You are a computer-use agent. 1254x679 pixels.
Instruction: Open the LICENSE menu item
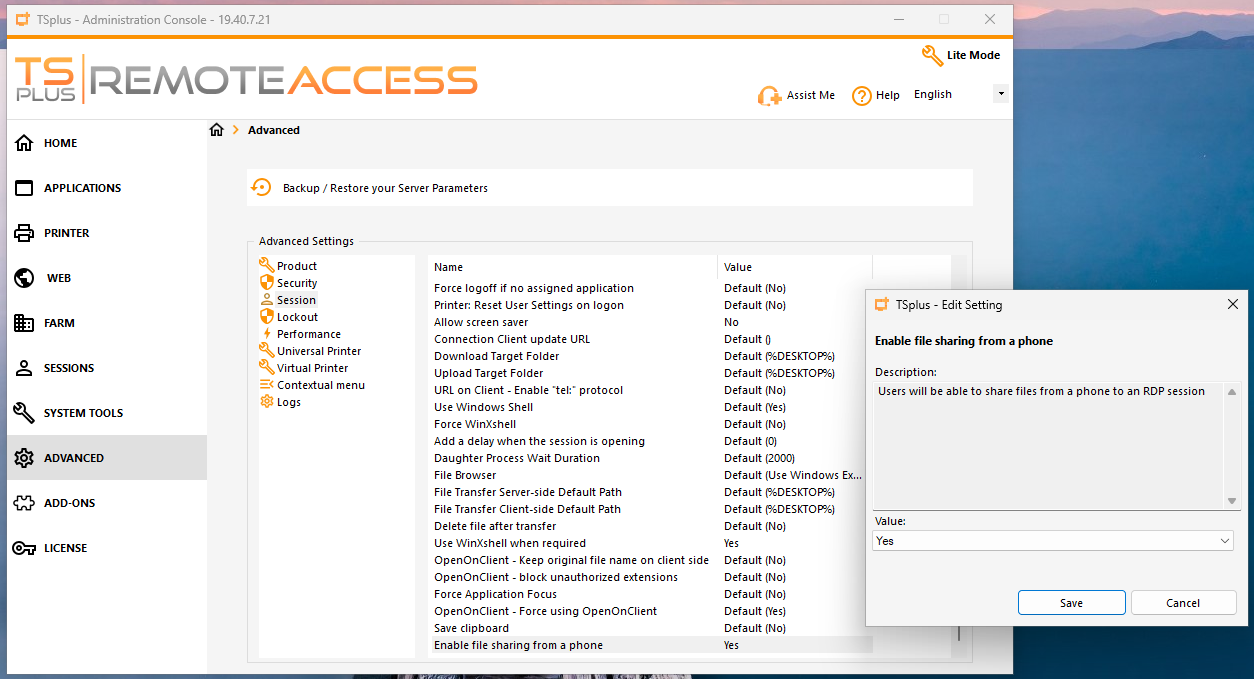pos(107,548)
